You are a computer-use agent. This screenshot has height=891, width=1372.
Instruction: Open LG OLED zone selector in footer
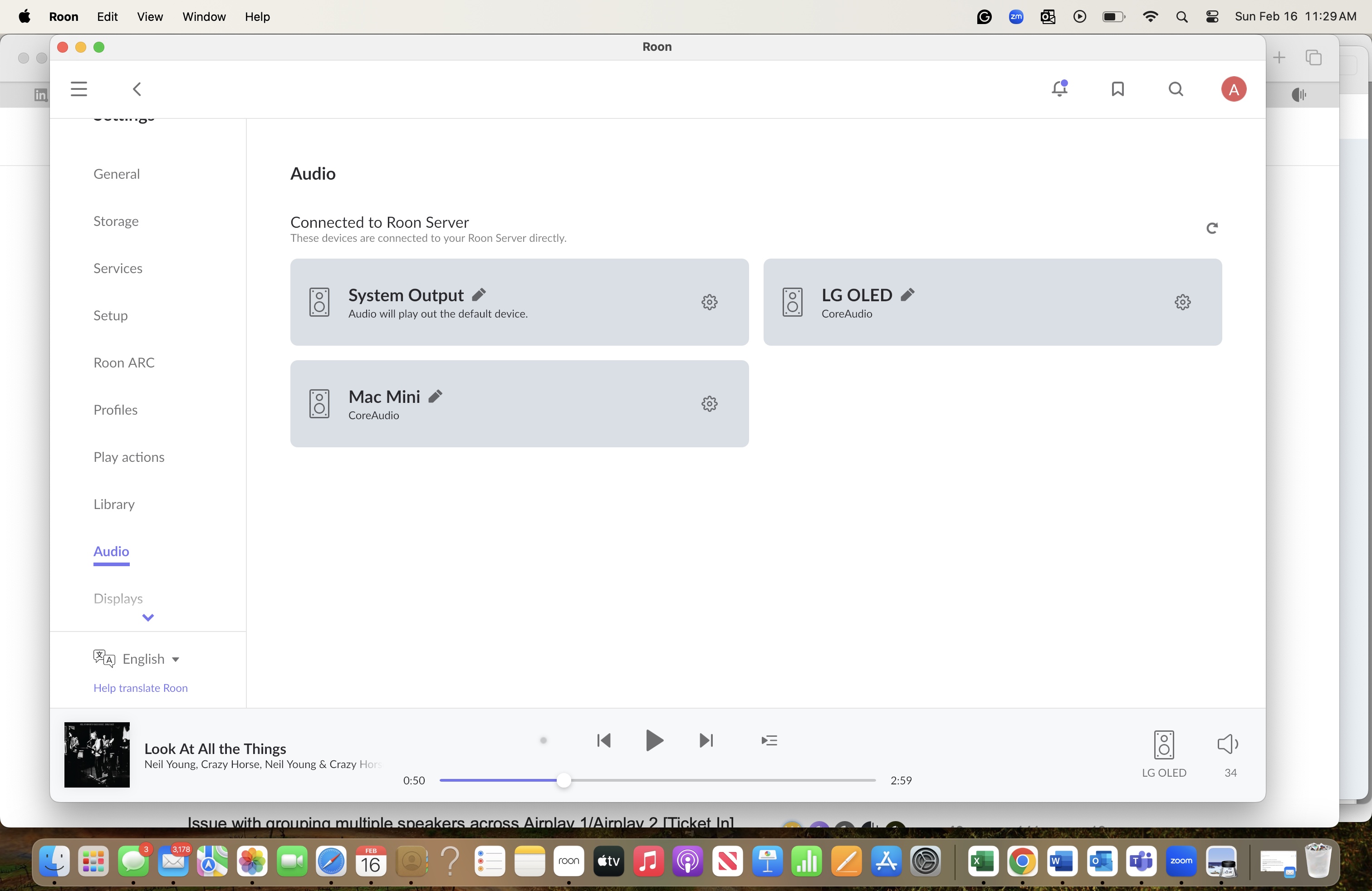tap(1164, 754)
